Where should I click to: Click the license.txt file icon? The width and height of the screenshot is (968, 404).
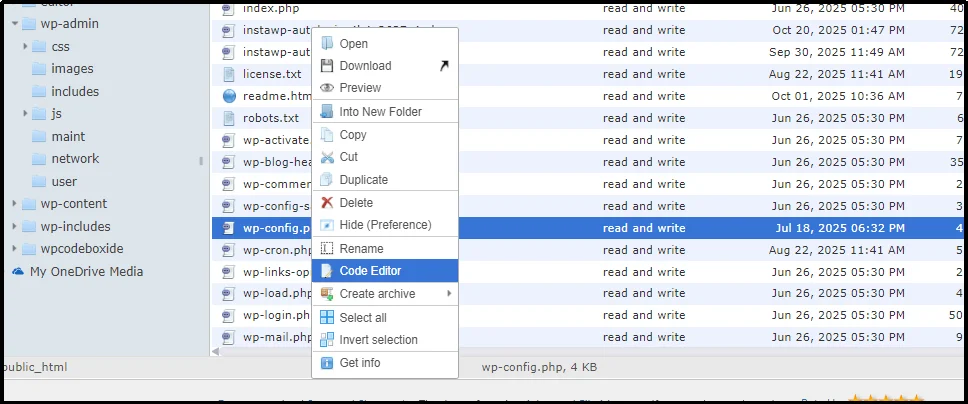228,74
